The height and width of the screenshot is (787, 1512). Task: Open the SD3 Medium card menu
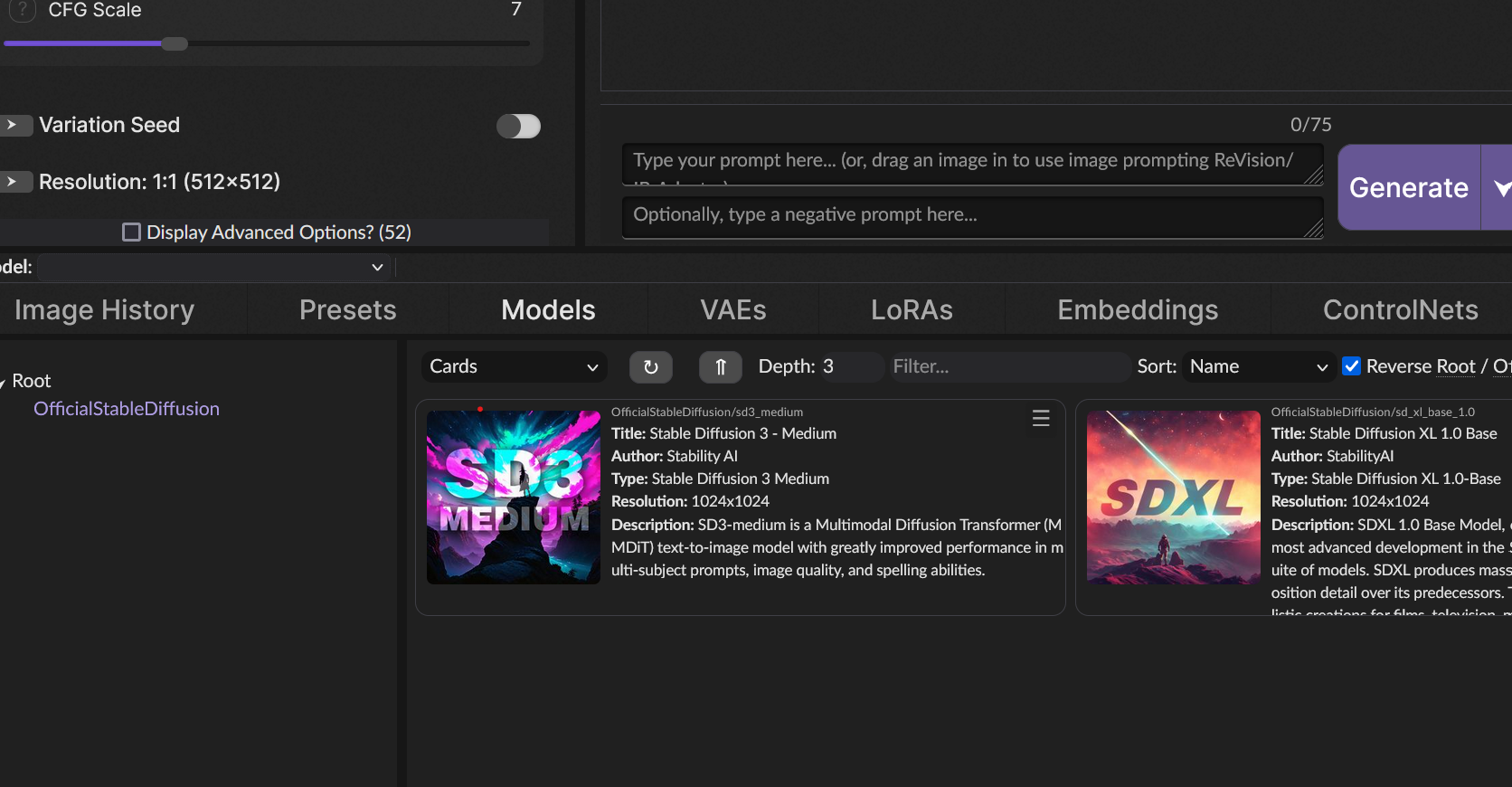pyautogui.click(x=1041, y=418)
